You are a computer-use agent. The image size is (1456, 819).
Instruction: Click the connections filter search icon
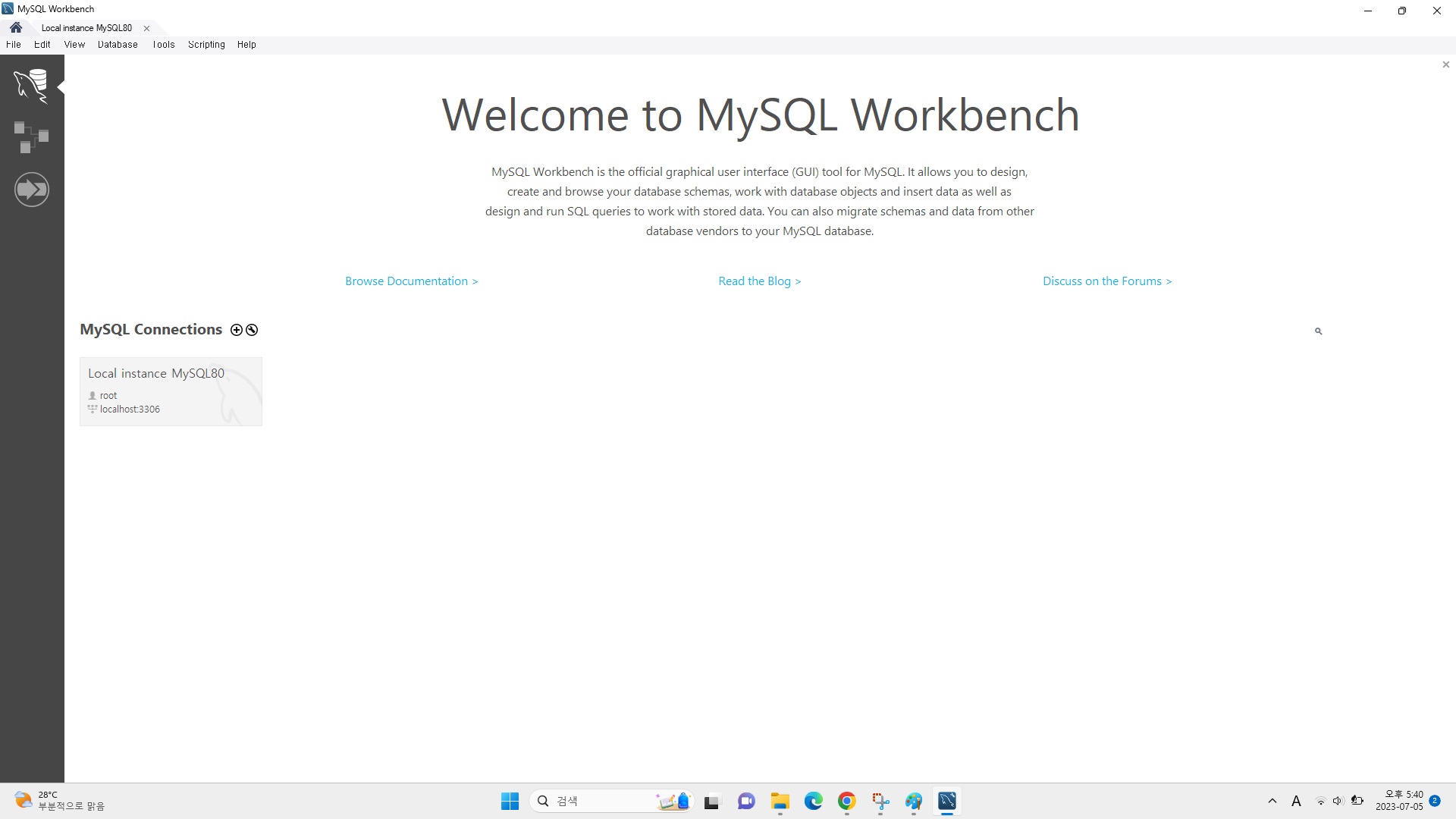click(1319, 331)
